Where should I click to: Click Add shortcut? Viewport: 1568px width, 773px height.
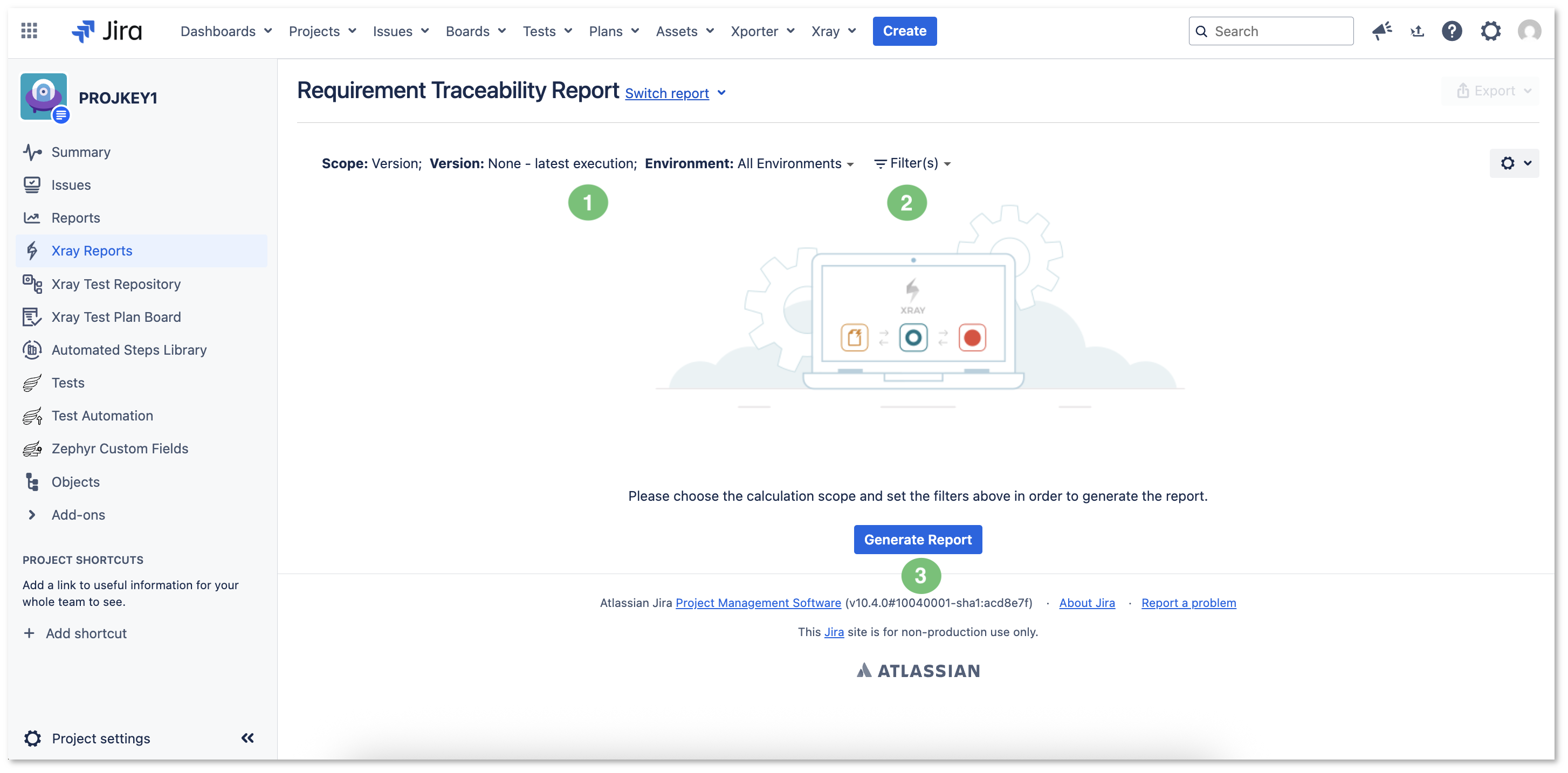click(86, 633)
